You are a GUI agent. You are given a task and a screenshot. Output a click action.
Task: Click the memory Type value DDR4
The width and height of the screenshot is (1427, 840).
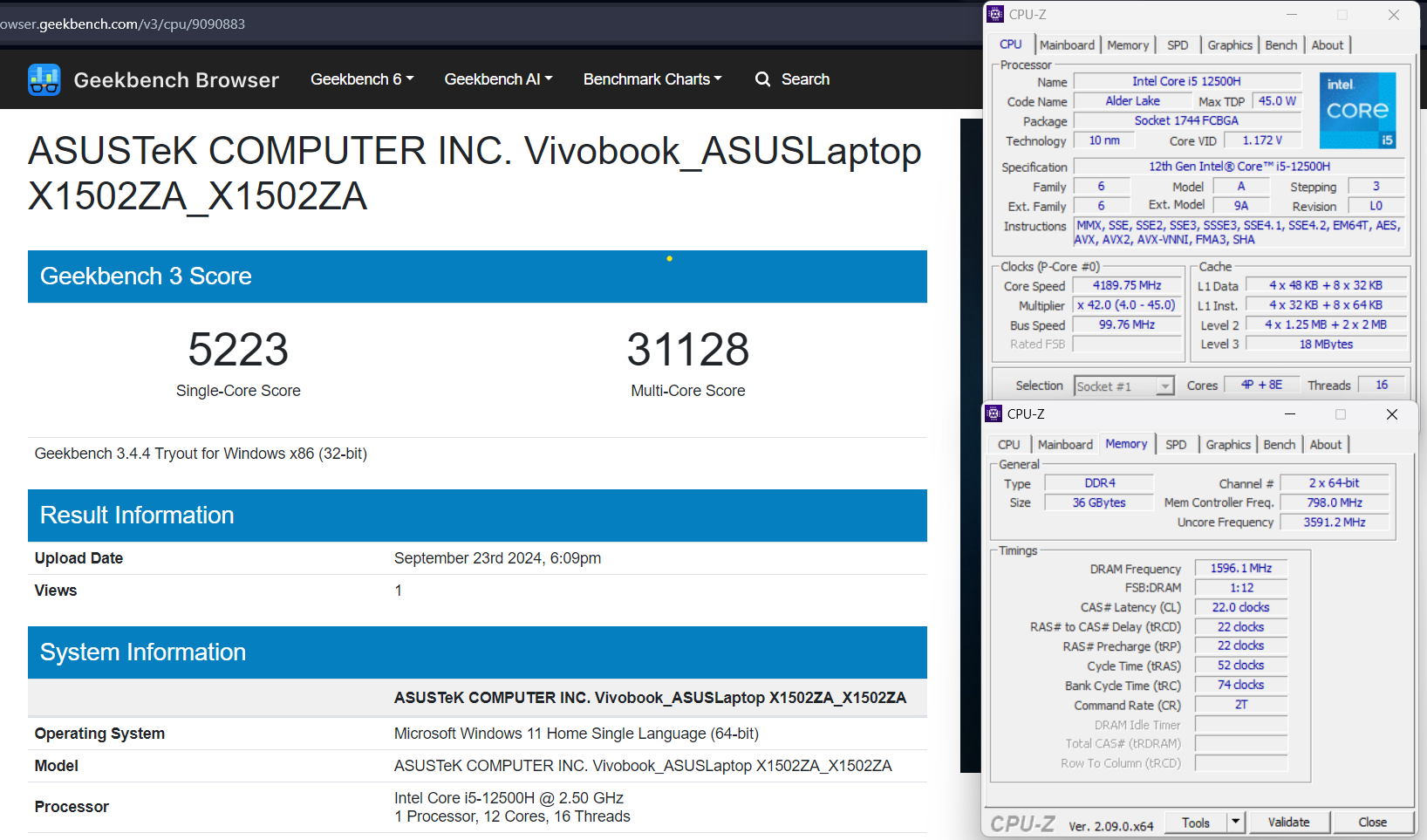[x=1099, y=483]
